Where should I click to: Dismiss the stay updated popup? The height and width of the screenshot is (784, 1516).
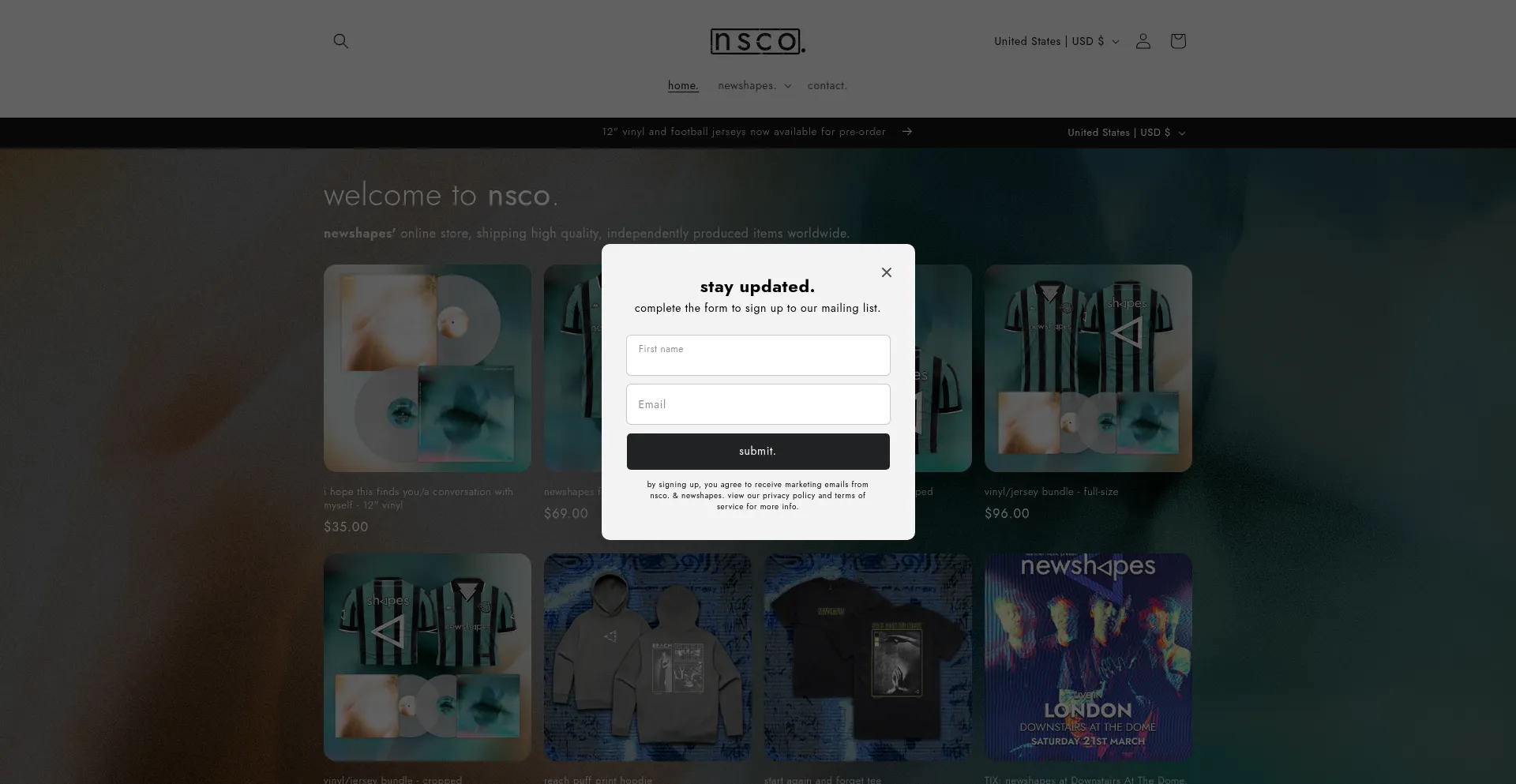(x=886, y=272)
